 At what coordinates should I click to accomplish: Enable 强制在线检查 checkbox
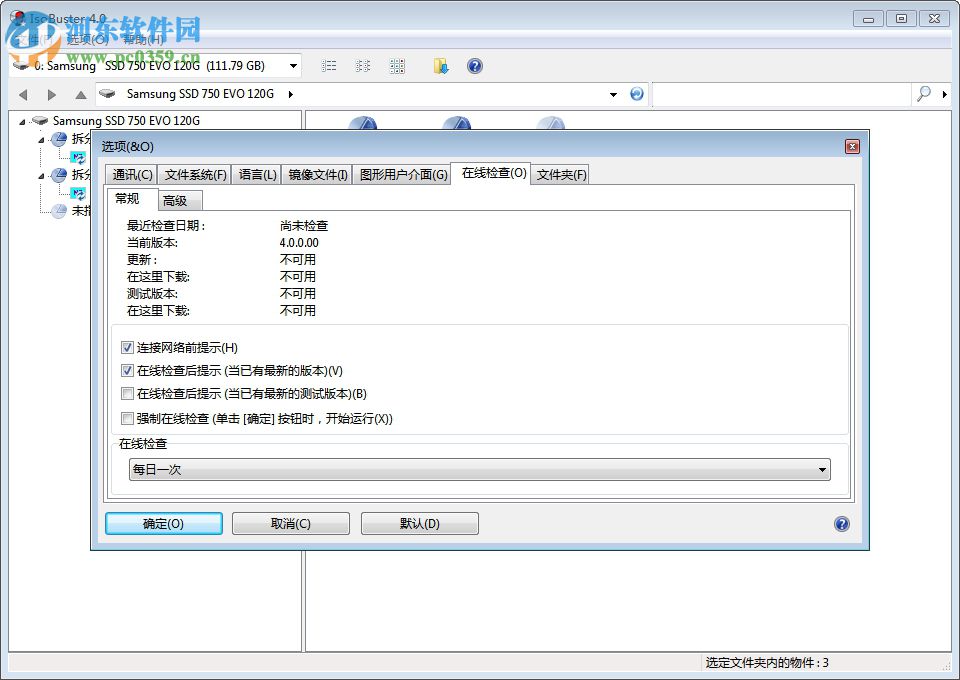[x=127, y=418]
